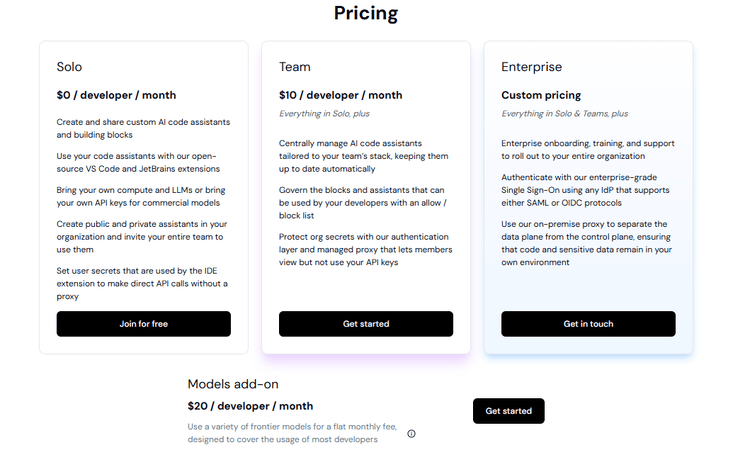This screenshot has width=750, height=458.
Task: Click 'Everything in Solo & Teams, plus' text
Action: pyautogui.click(x=564, y=113)
